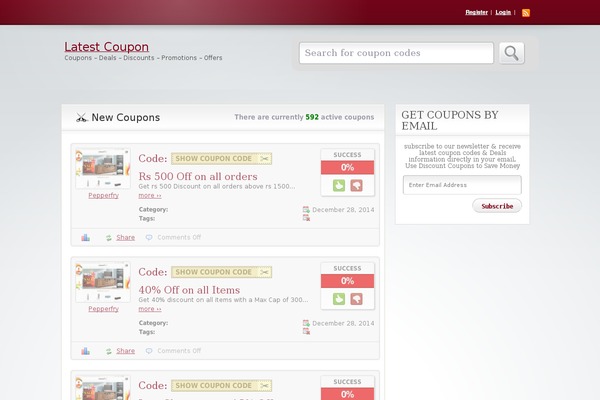Open the Login link

click(x=503, y=12)
